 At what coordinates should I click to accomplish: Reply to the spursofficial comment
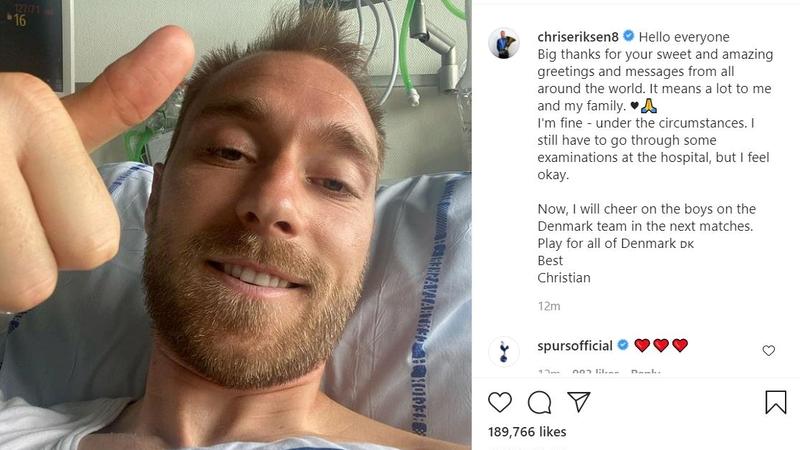[645, 372]
